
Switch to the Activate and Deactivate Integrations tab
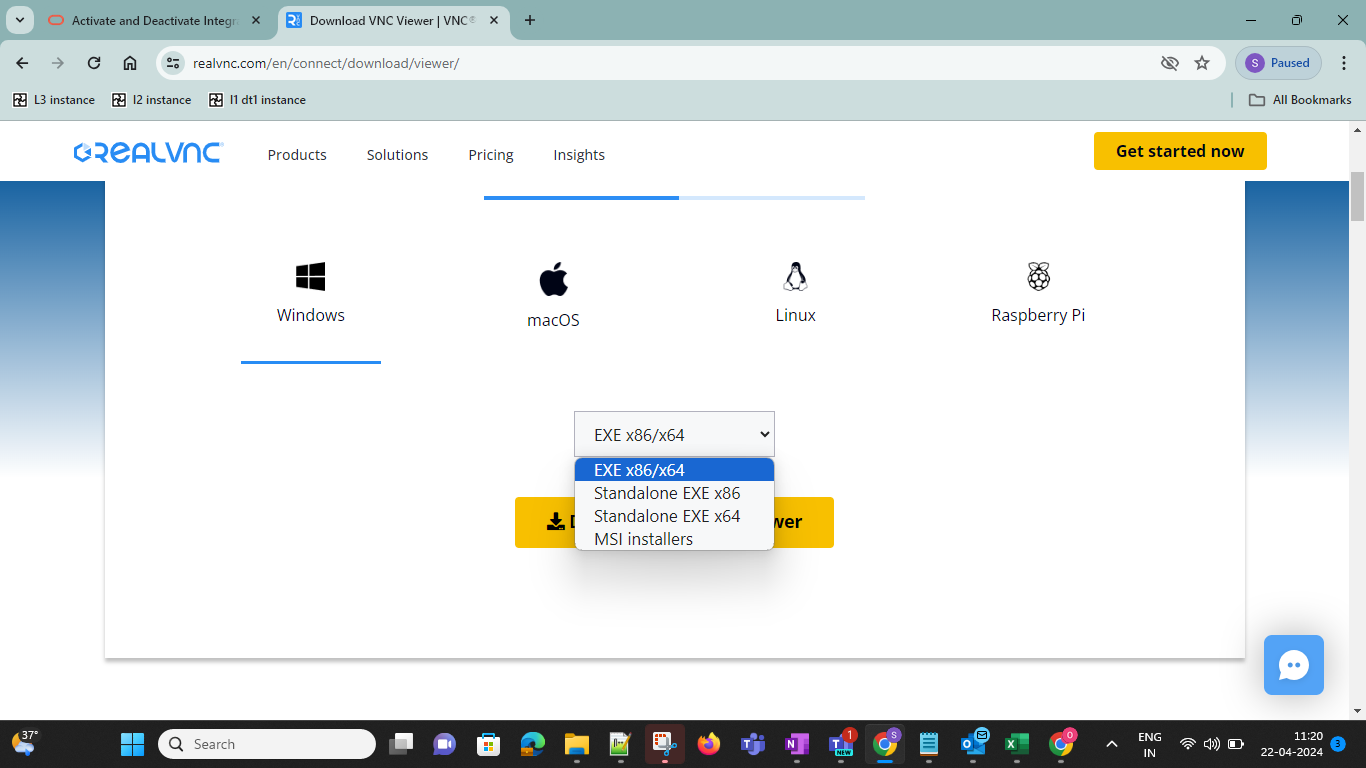tap(155, 20)
